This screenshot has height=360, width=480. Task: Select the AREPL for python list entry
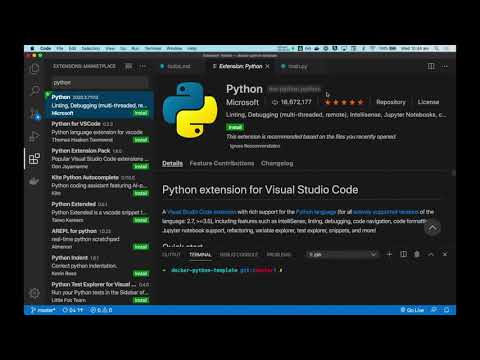pos(99,239)
